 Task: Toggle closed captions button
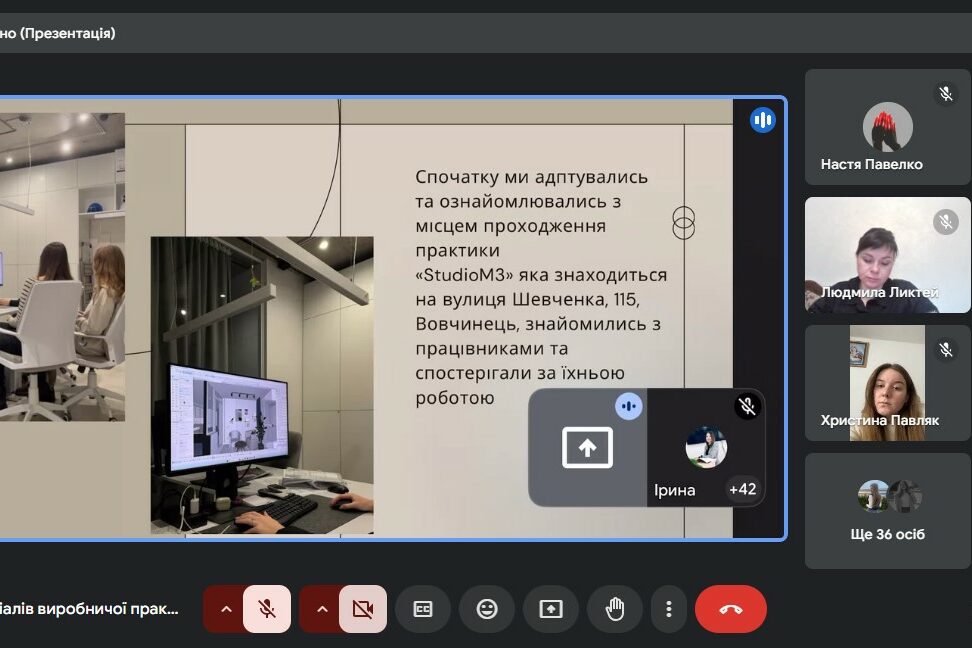click(423, 609)
